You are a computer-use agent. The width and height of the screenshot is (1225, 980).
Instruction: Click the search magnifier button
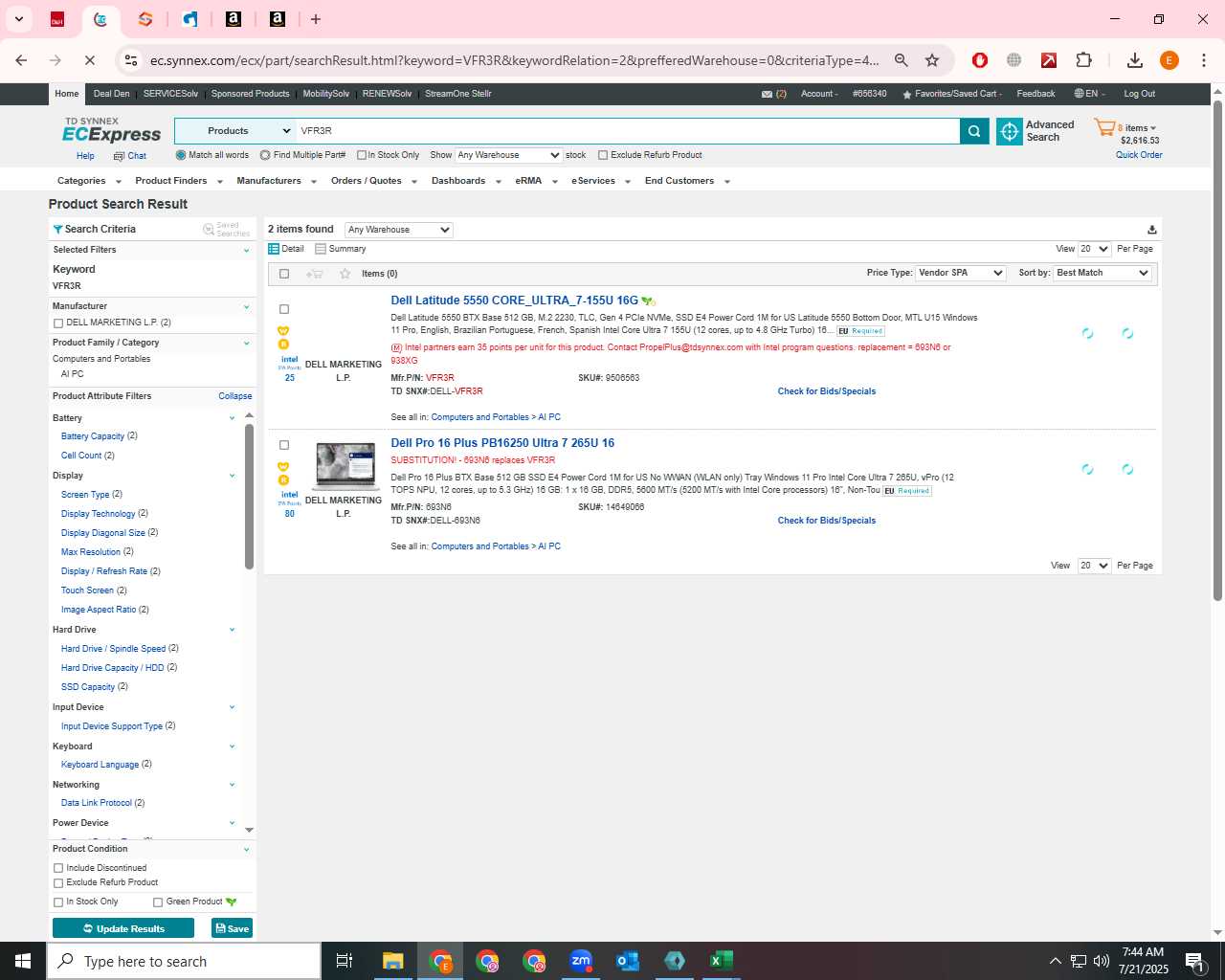pos(974,131)
